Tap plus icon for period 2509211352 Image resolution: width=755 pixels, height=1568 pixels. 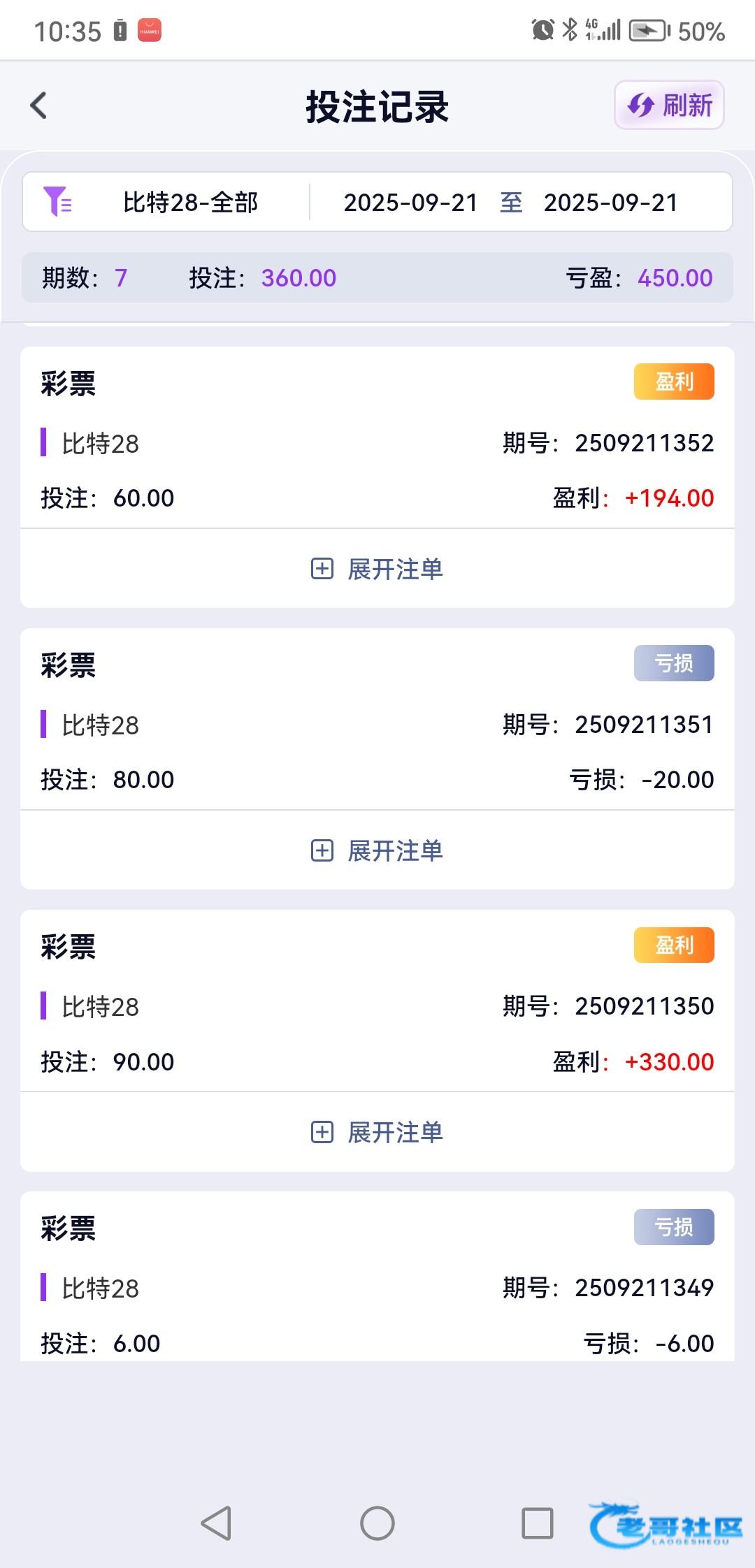click(322, 569)
